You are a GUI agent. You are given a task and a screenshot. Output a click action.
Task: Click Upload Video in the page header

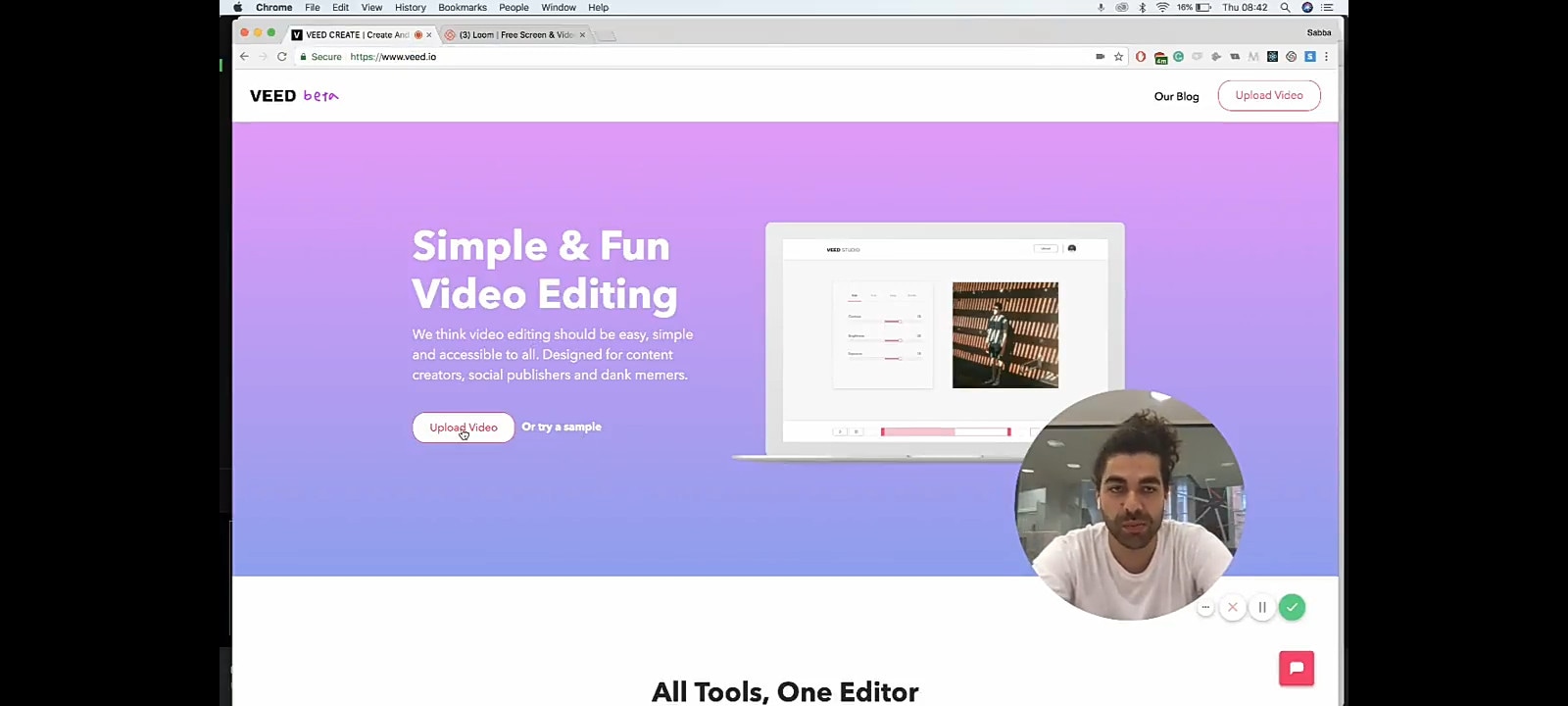1269,95
